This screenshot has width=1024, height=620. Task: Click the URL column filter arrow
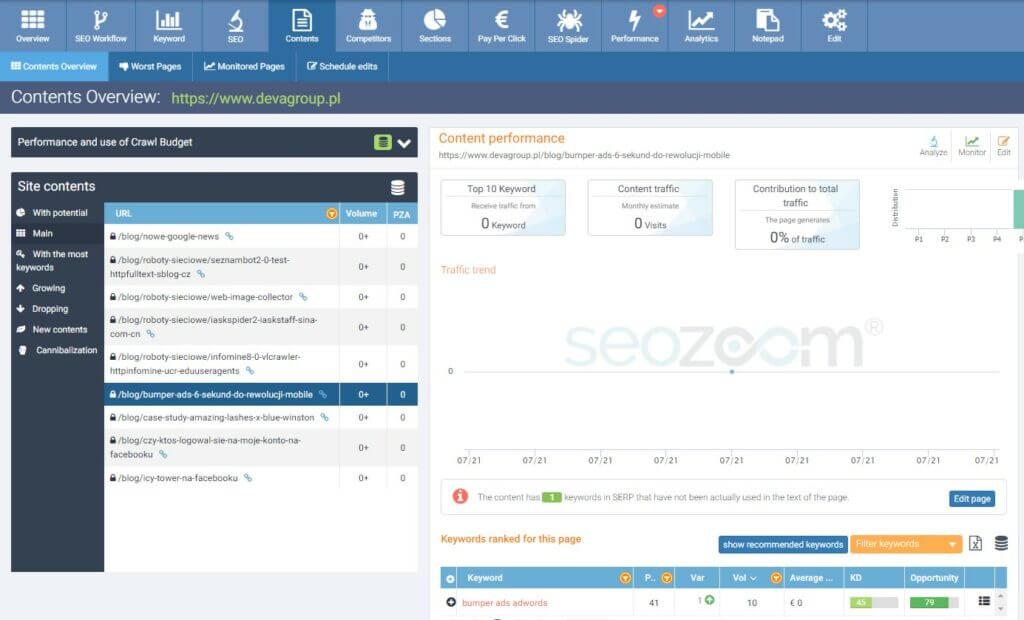coord(331,214)
